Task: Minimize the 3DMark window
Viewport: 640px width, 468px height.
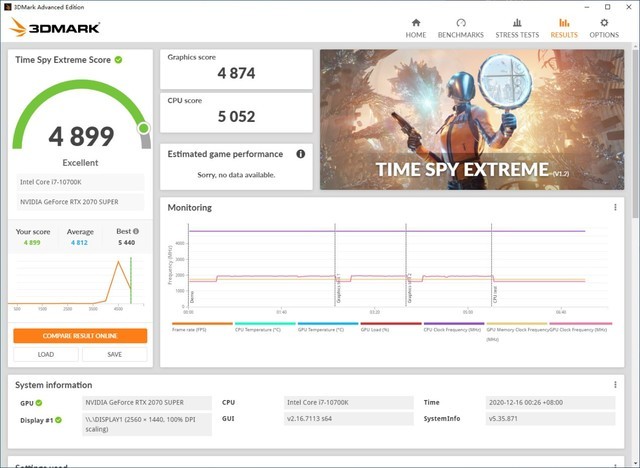Action: 587,7
